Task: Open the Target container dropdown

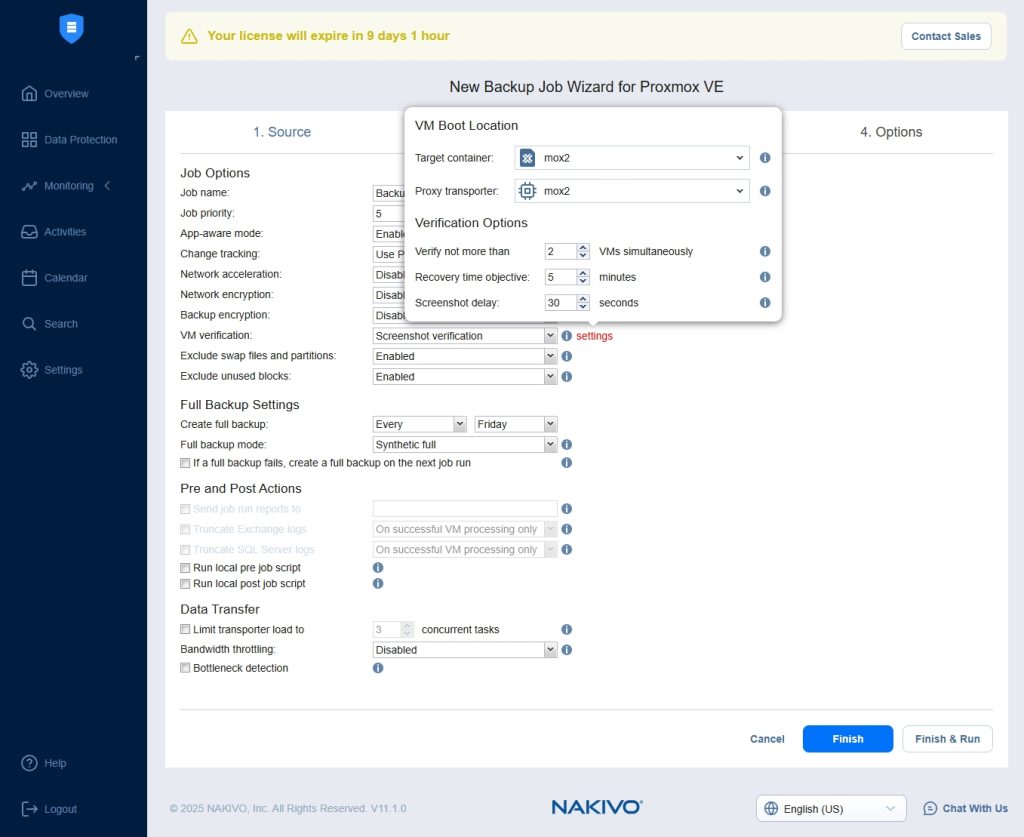Action: pos(632,158)
